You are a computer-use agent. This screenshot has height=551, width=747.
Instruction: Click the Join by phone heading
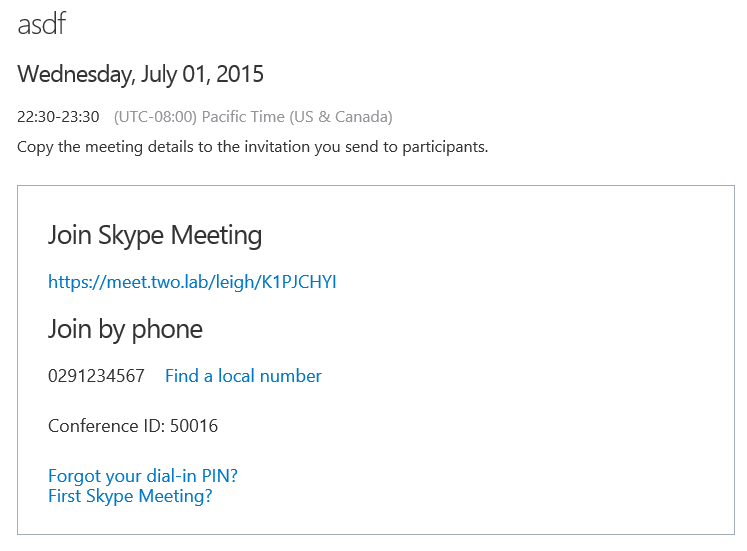click(x=125, y=329)
